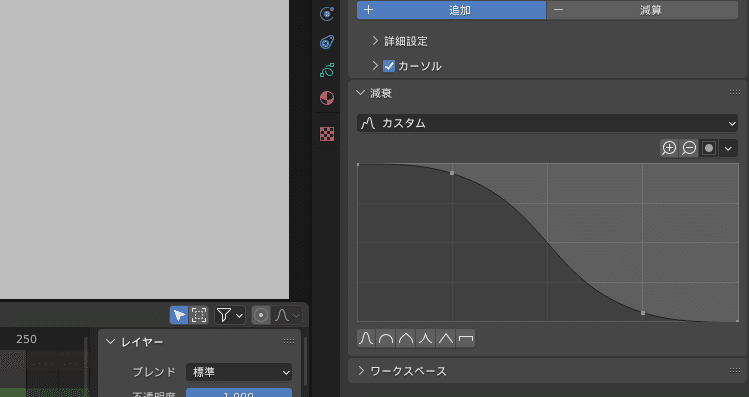Open the curve tools dropdown arrow
The image size is (749, 397).
[728, 148]
